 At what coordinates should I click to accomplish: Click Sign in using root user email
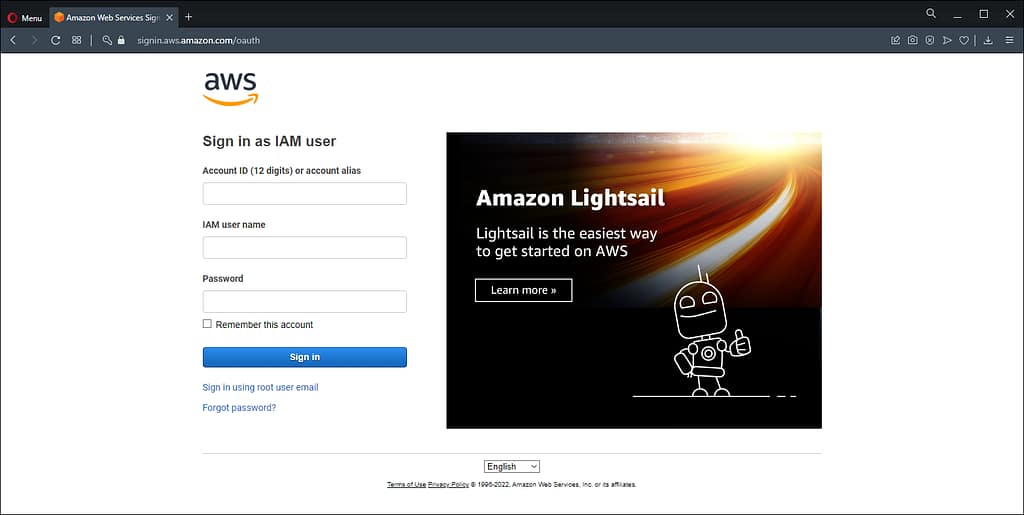tap(260, 387)
